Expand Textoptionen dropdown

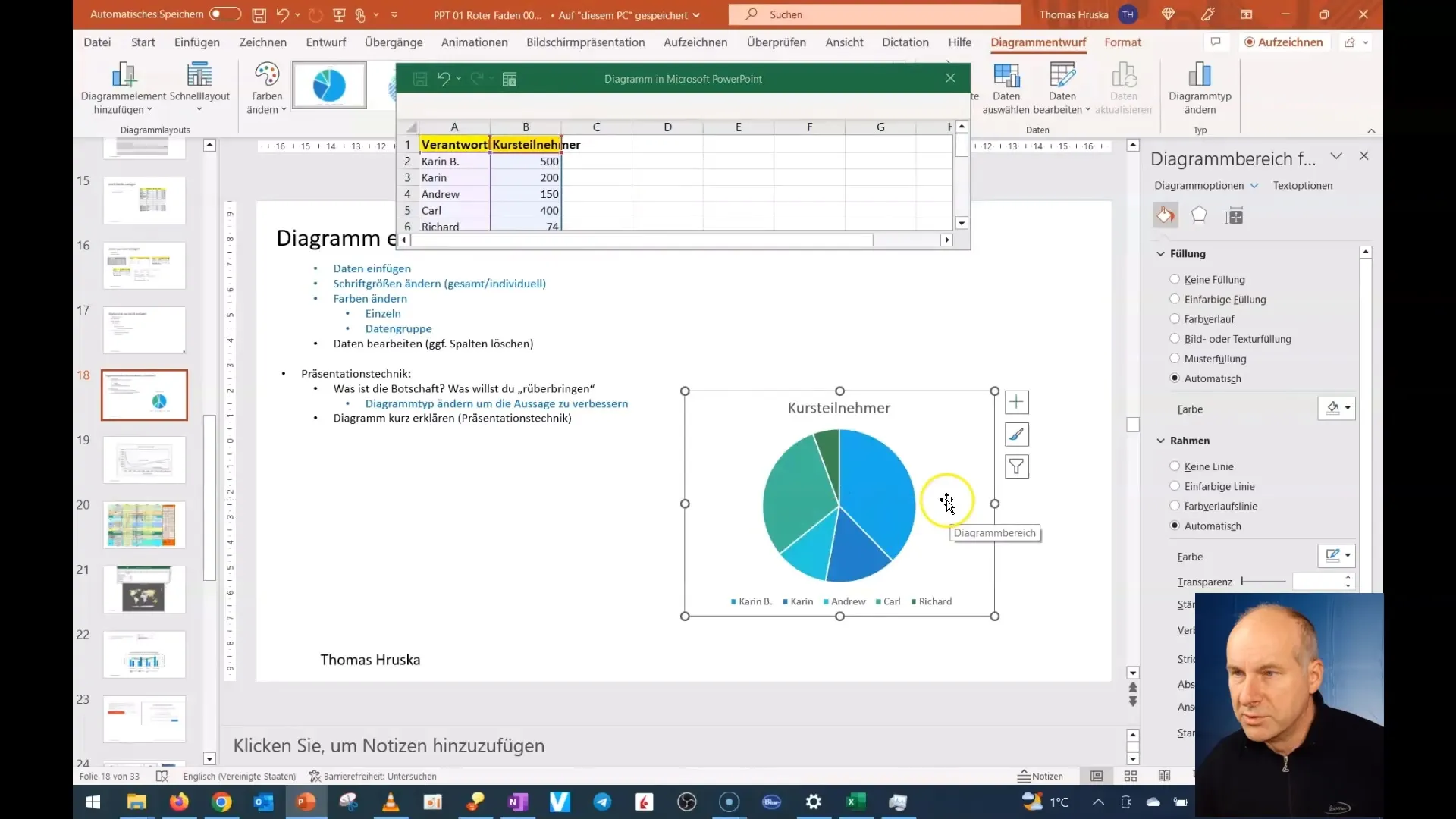[1304, 185]
